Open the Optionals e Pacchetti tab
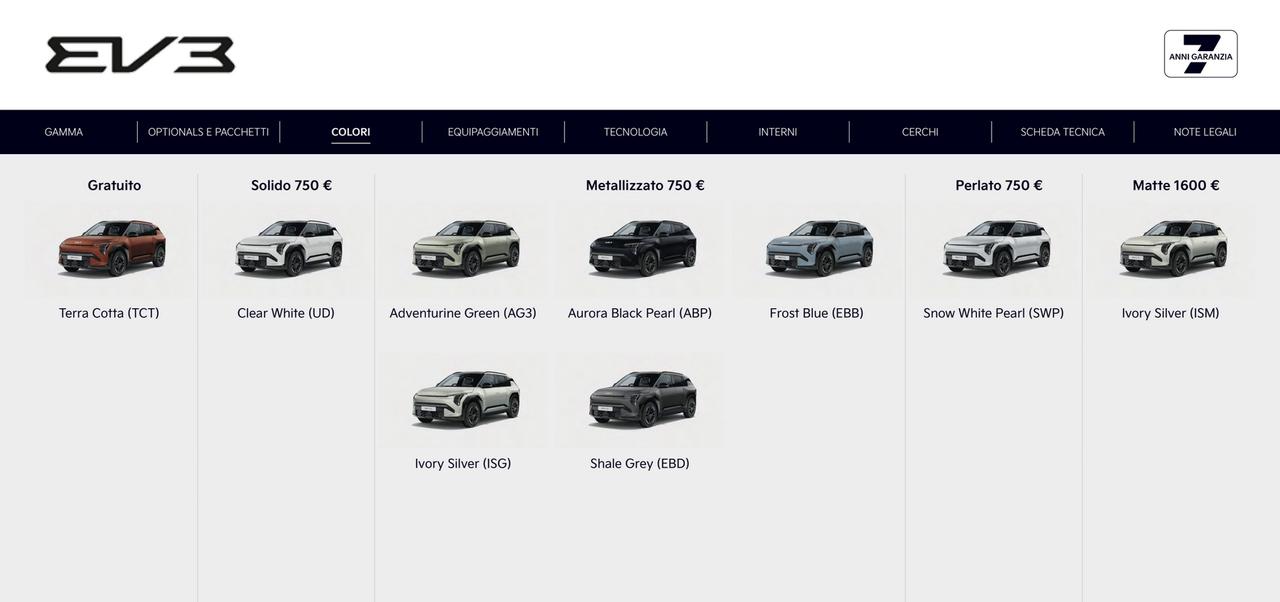Viewport: 1280px width, 602px height. click(x=208, y=132)
